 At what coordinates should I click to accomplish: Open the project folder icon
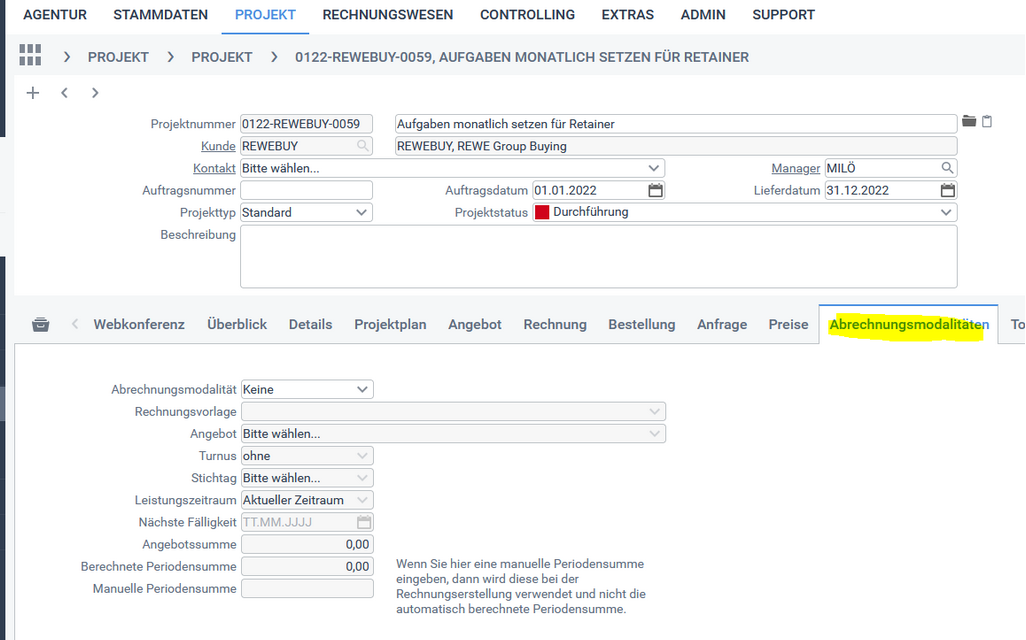969,122
